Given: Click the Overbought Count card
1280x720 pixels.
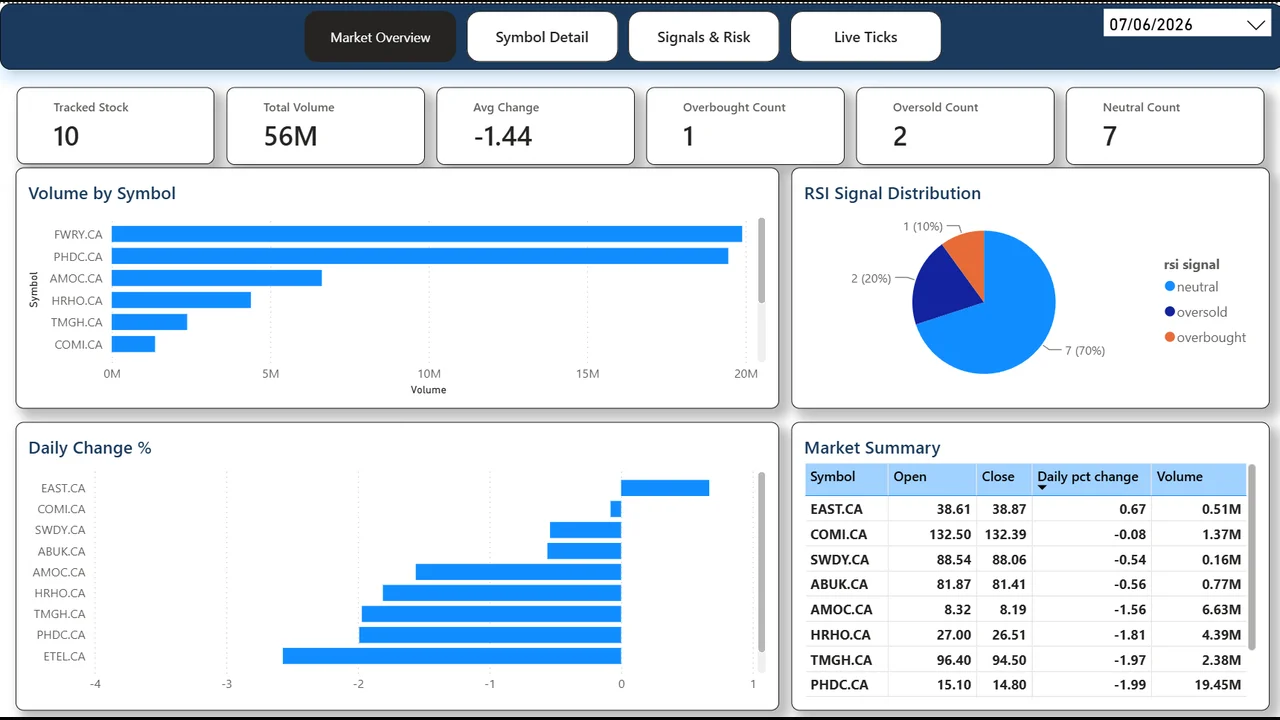Looking at the screenshot, I should pos(745,126).
